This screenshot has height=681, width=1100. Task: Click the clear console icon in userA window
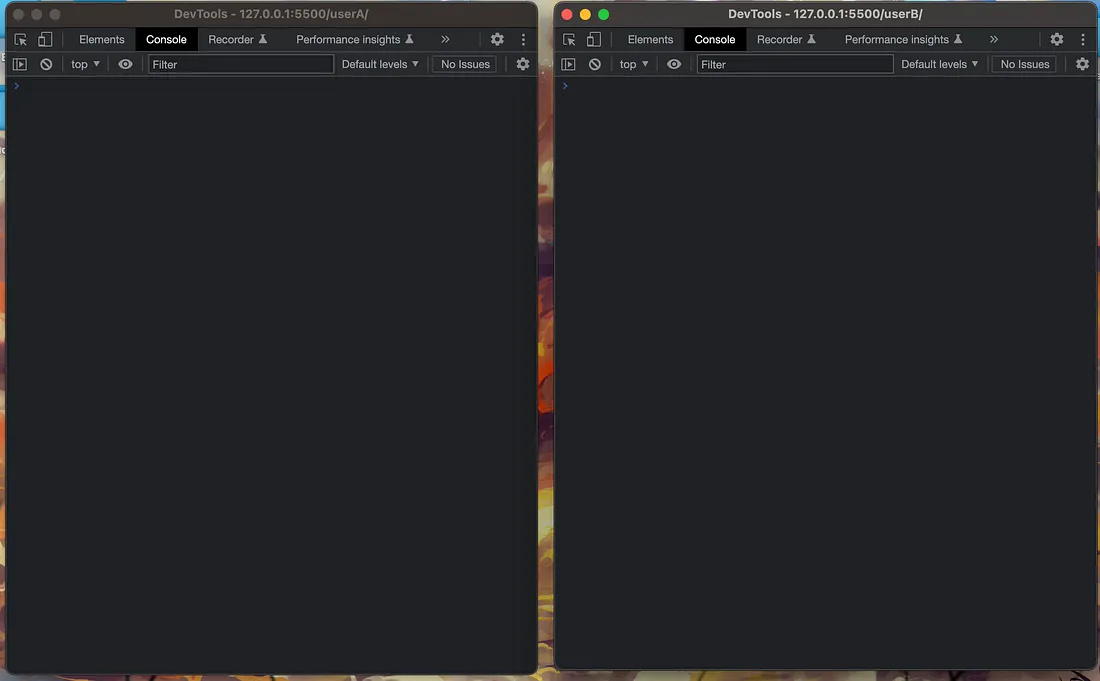pos(46,64)
